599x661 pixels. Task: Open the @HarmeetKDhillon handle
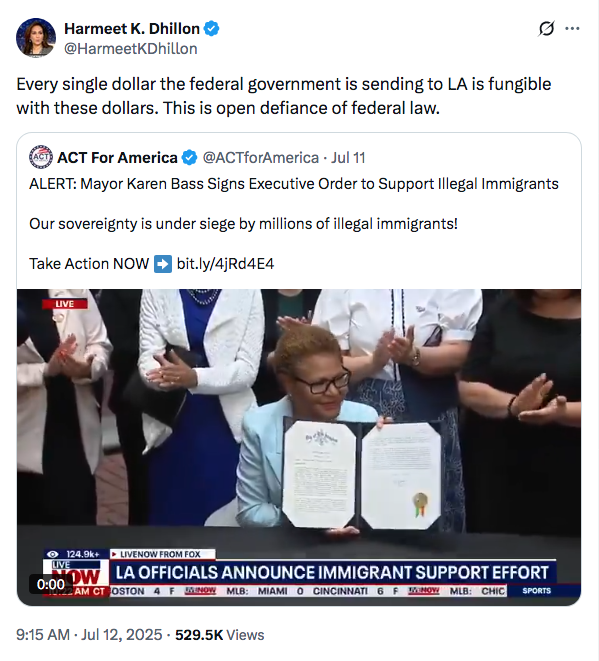131,49
